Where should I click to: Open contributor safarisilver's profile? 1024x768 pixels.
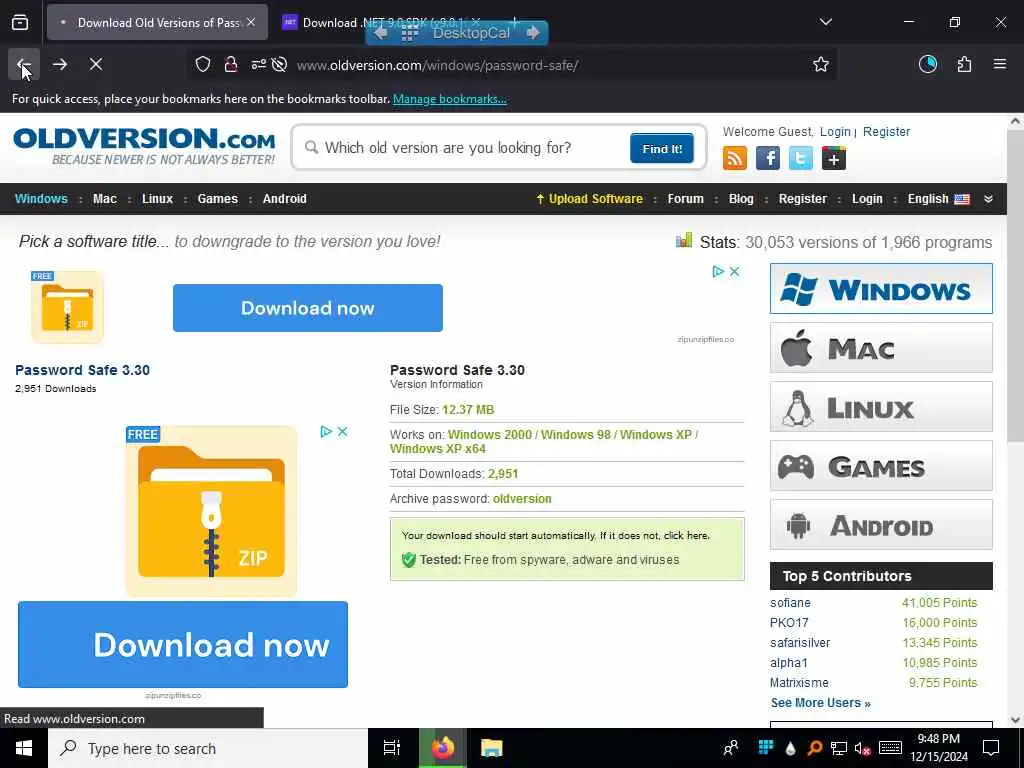[800, 643]
